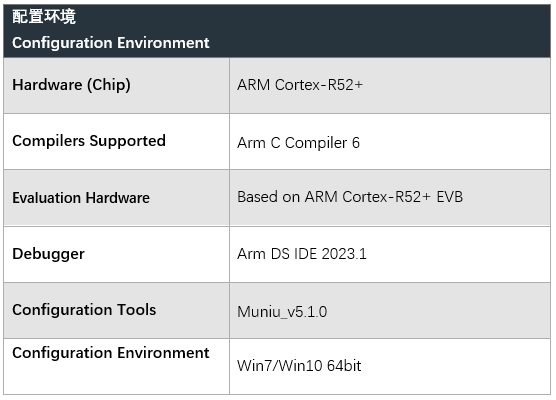This screenshot has width=556, height=400.
Task: Click the Compilers Supported label
Action: [89, 141]
